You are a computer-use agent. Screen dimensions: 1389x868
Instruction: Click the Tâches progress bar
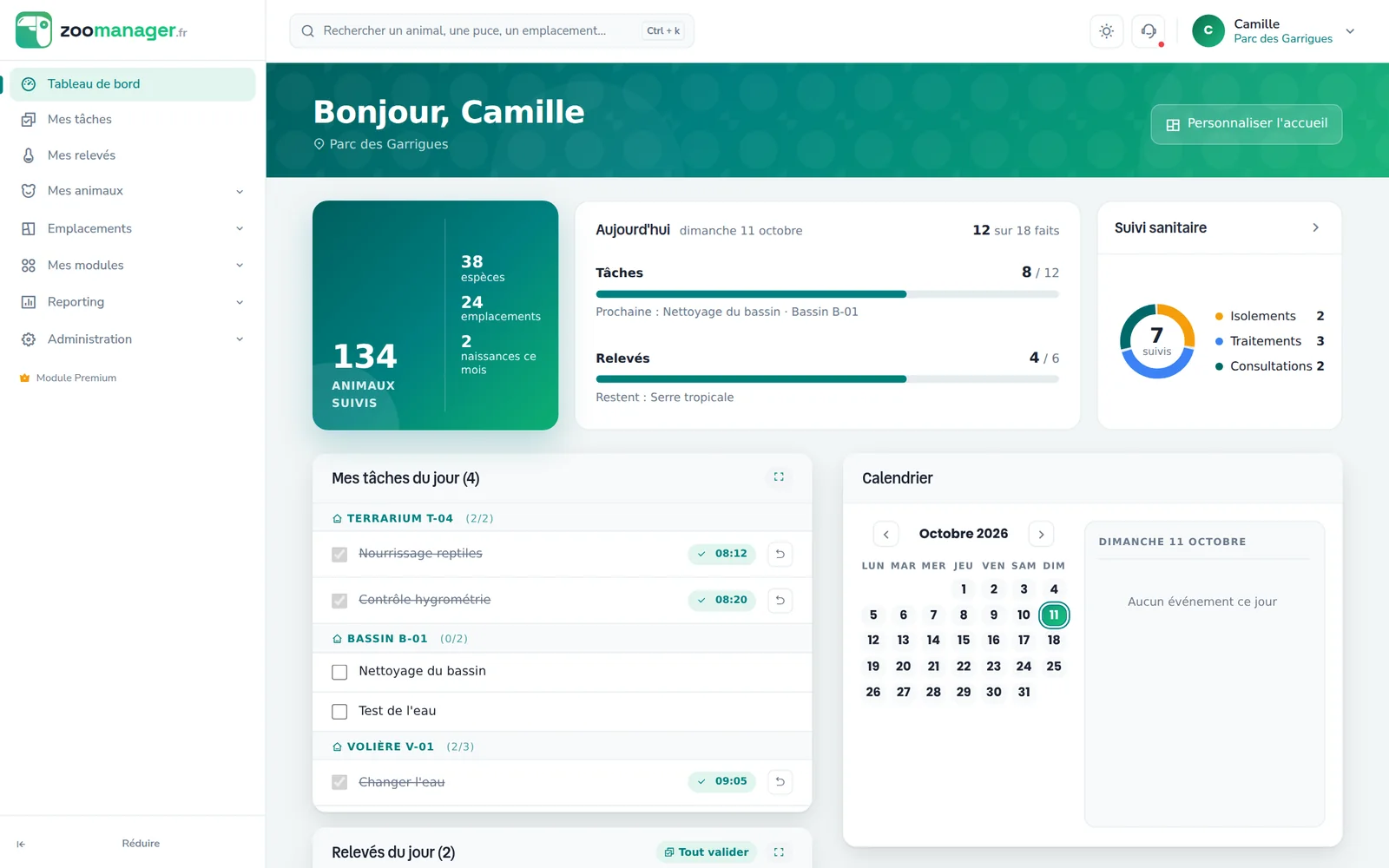[827, 294]
